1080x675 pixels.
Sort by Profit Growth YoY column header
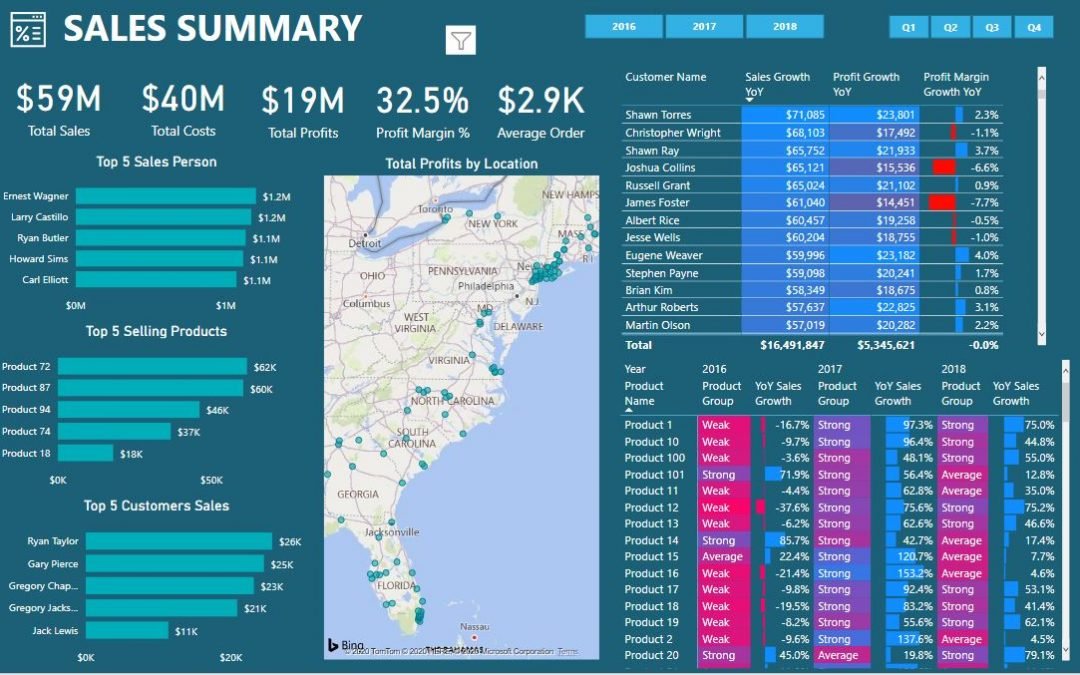tap(866, 84)
